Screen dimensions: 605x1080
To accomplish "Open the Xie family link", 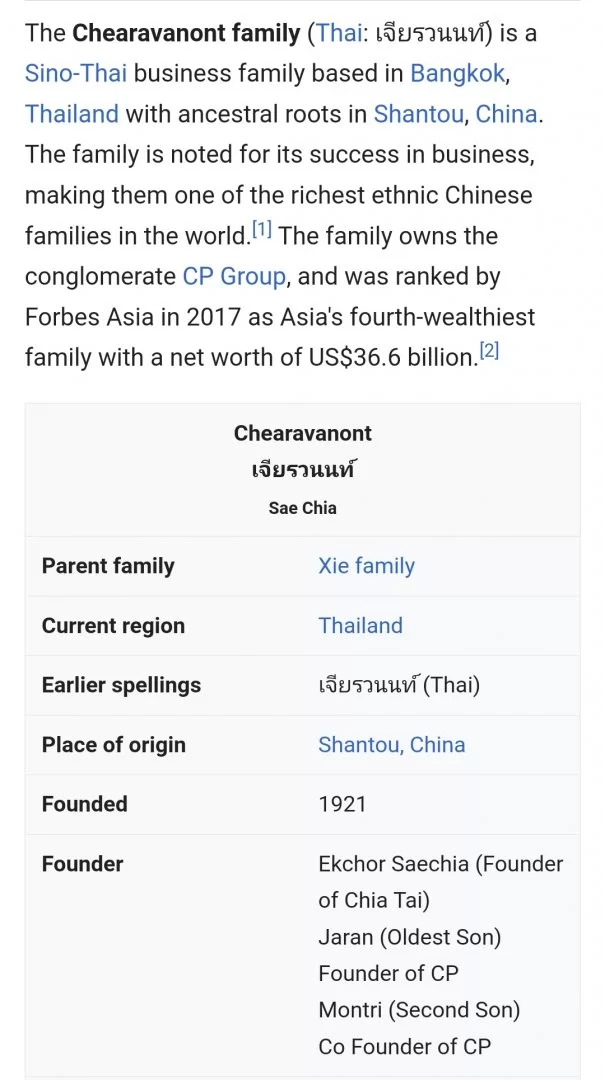I will coord(366,566).
